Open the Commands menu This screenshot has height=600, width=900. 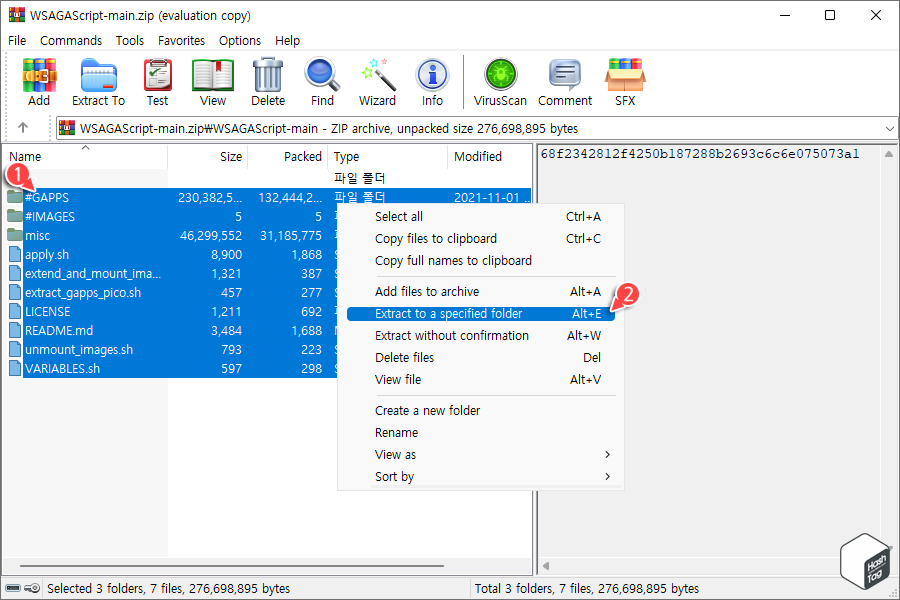tap(70, 40)
